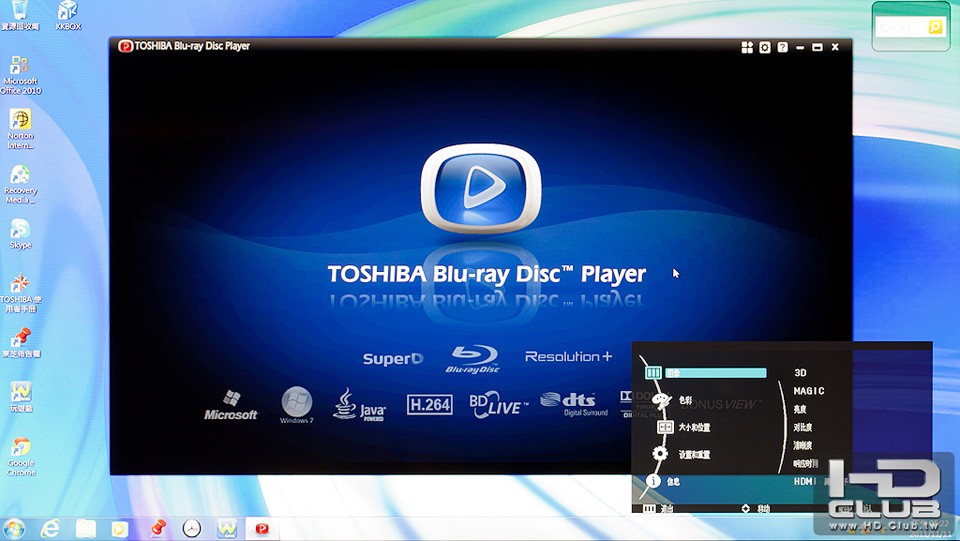Click the TOSHIBA Blu-ray Disc Player title text

[192, 46]
